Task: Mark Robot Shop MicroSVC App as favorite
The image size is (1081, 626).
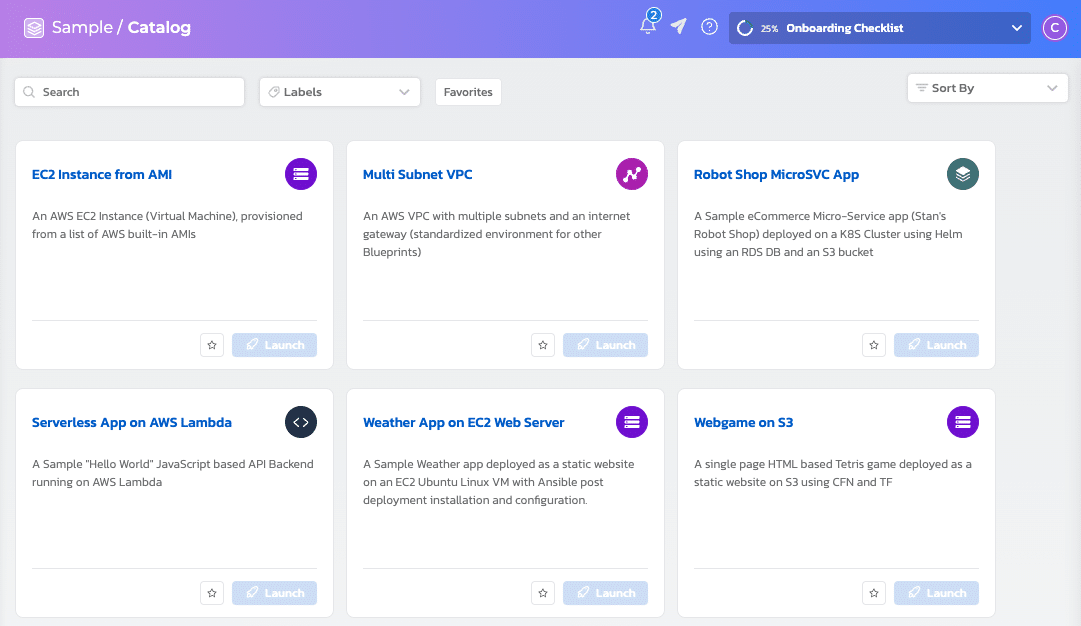Action: coord(873,345)
